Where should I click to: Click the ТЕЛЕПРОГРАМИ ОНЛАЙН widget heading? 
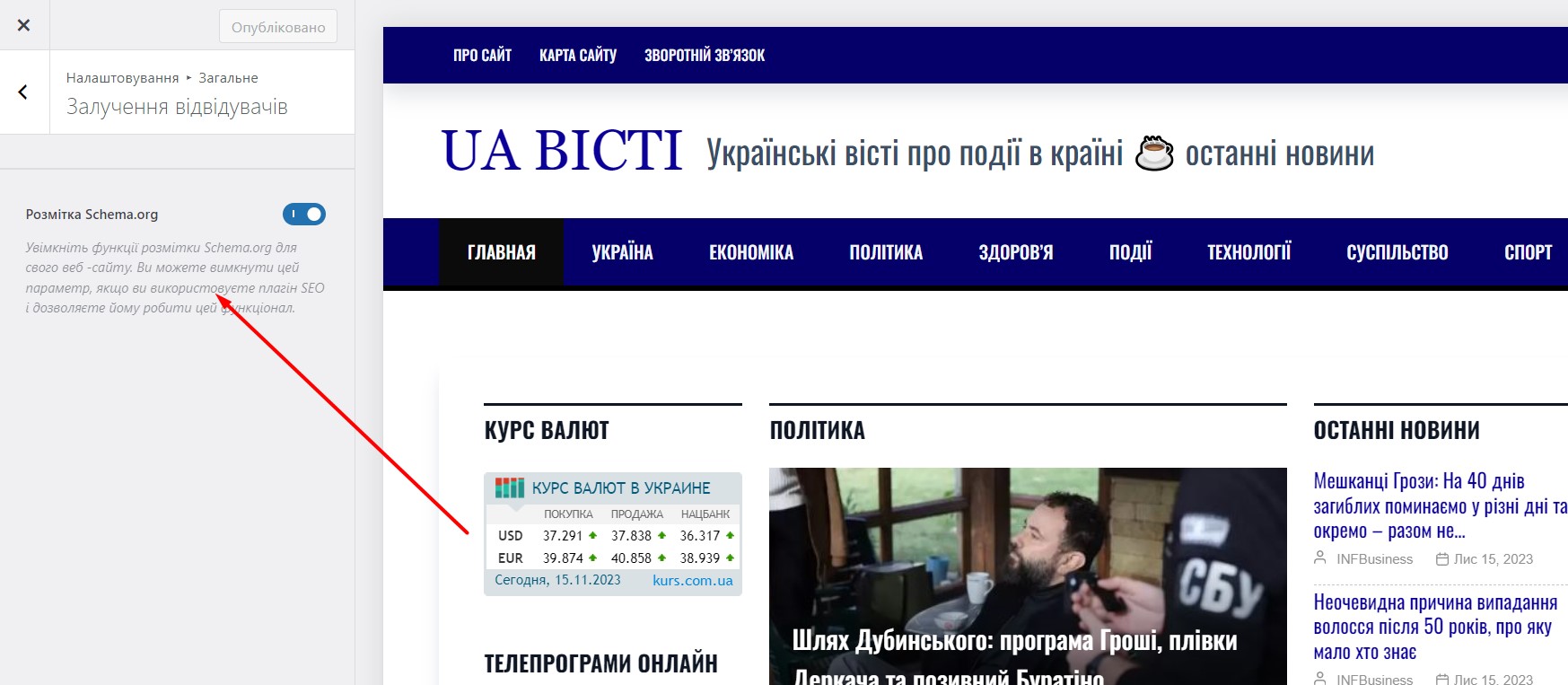tap(601, 664)
